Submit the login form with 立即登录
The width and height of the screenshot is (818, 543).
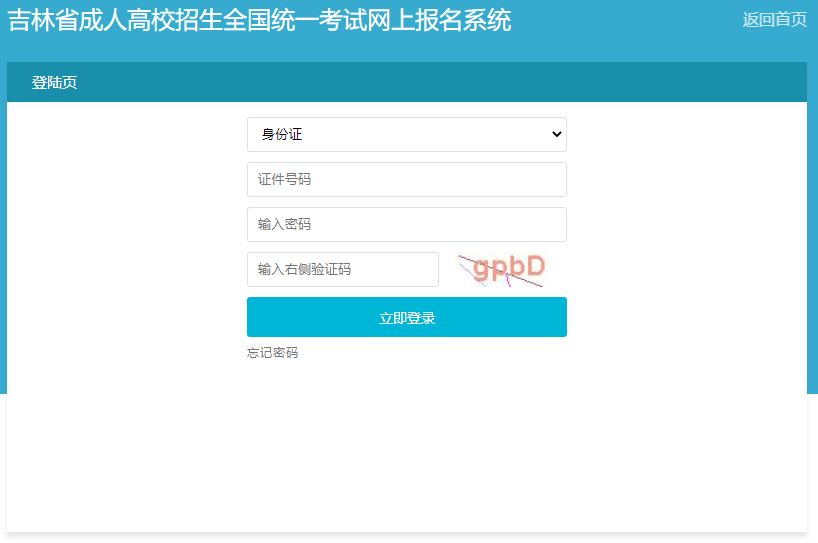[406, 318]
